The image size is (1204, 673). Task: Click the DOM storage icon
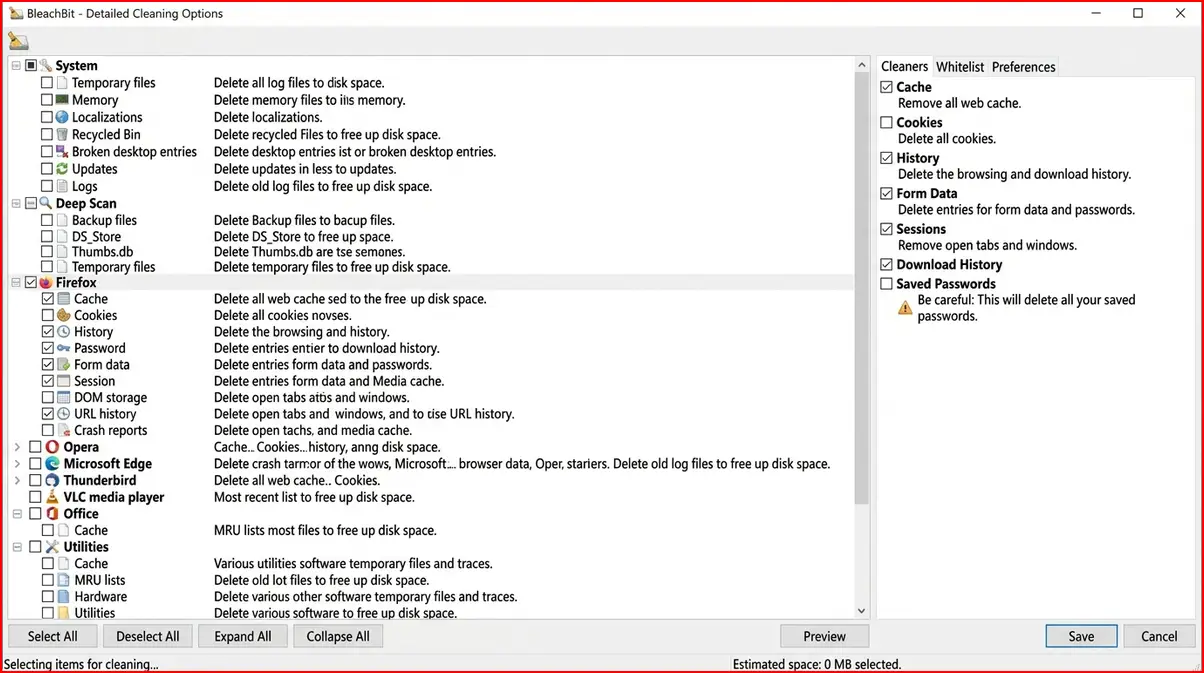pyautogui.click(x=64, y=398)
